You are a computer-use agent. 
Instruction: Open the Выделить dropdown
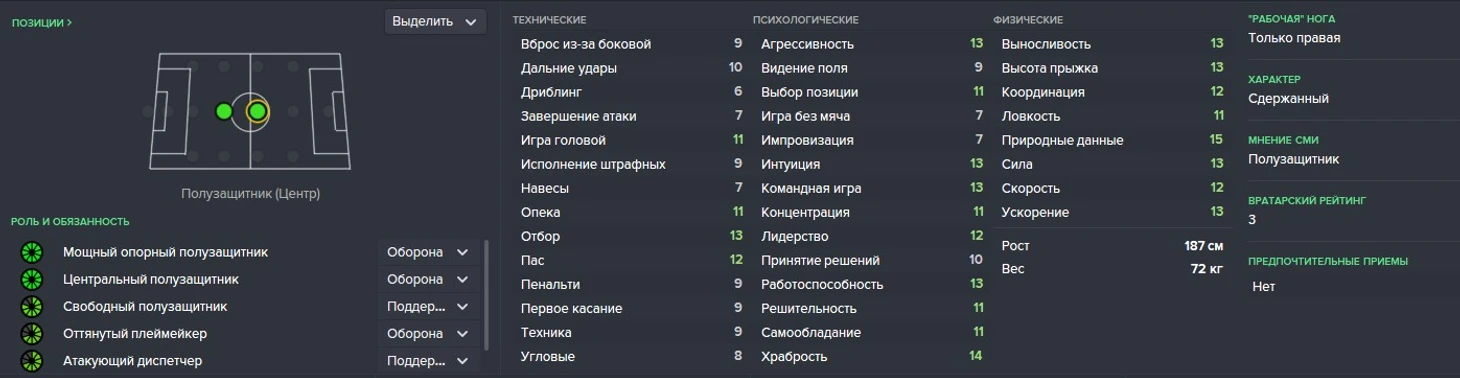435,21
